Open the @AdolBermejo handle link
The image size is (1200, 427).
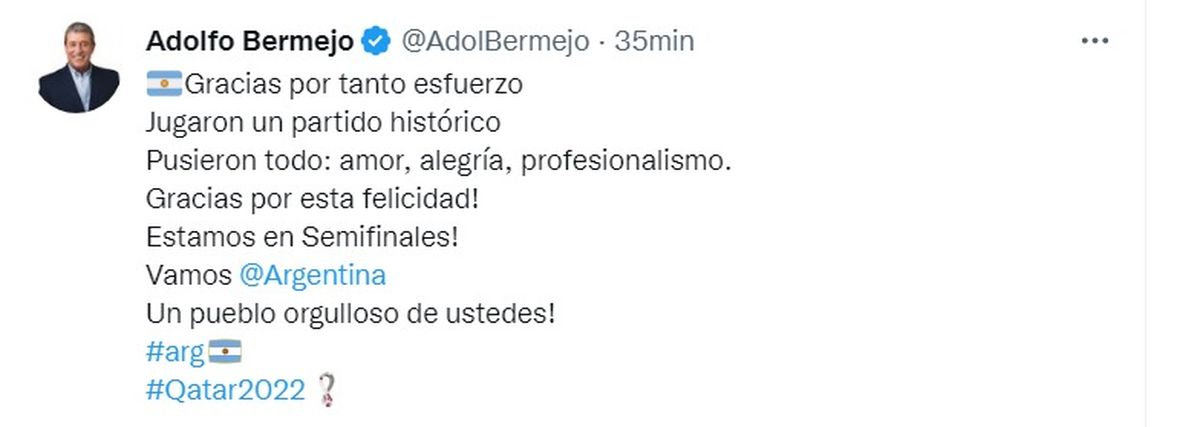(494, 41)
